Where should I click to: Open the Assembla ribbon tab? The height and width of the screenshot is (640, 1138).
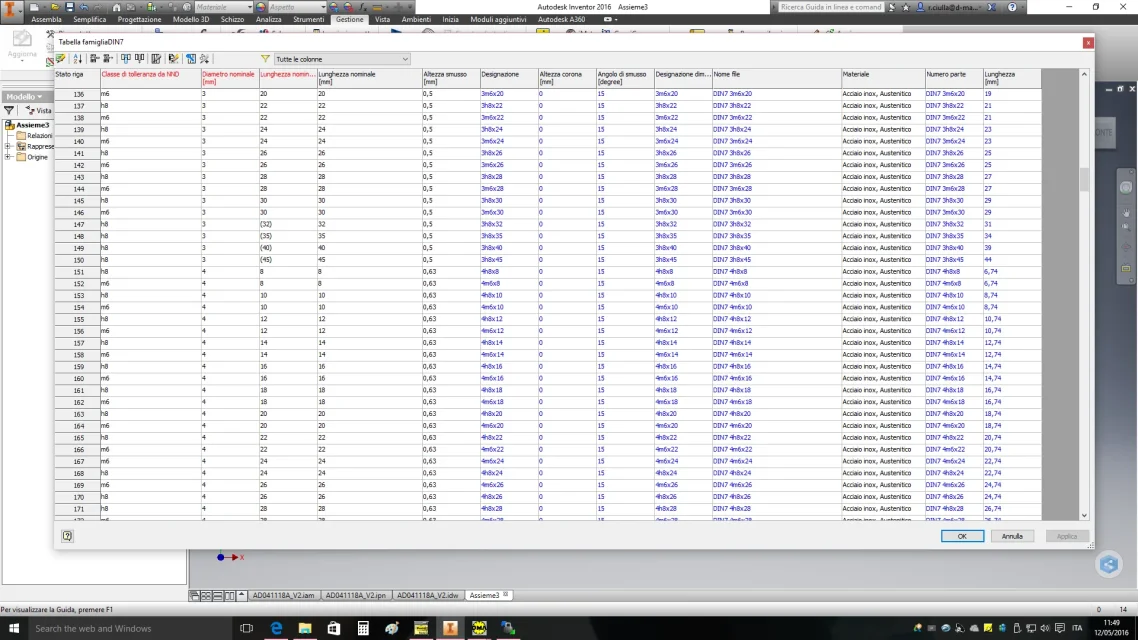coord(46,20)
